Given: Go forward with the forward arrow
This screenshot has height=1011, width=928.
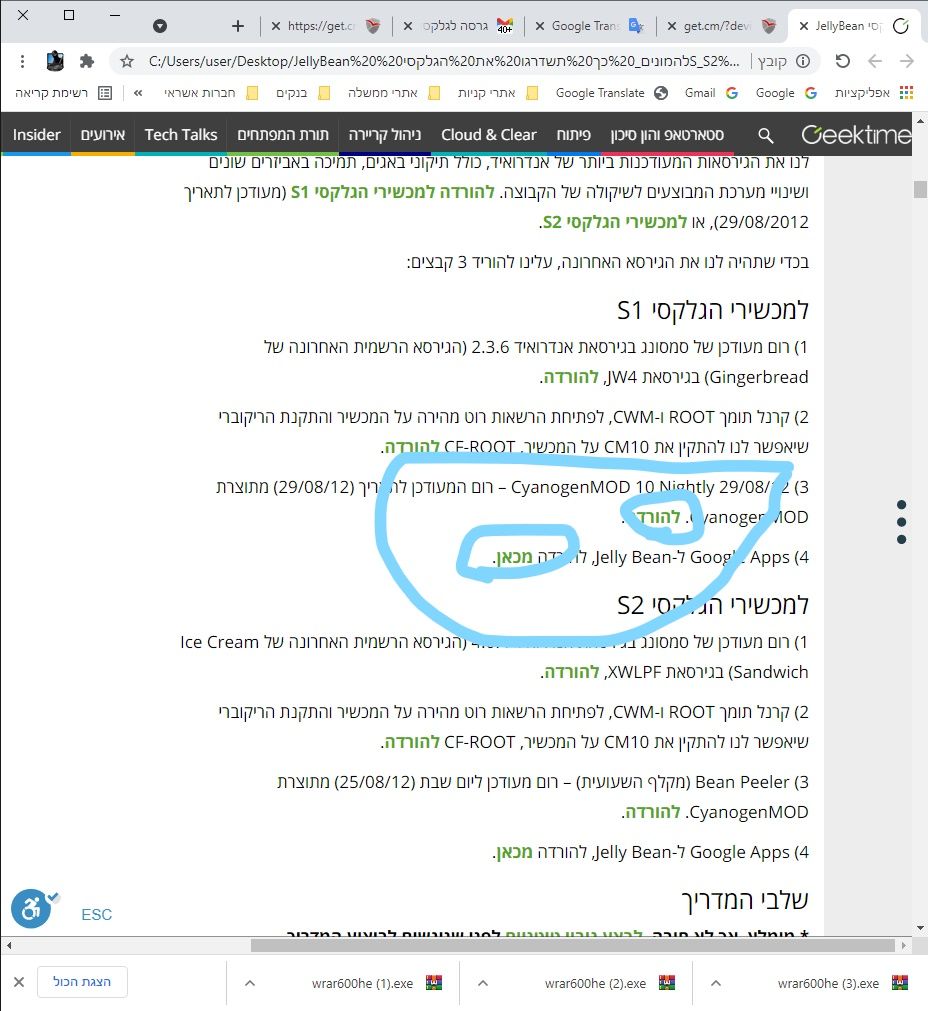Looking at the screenshot, I should (907, 61).
